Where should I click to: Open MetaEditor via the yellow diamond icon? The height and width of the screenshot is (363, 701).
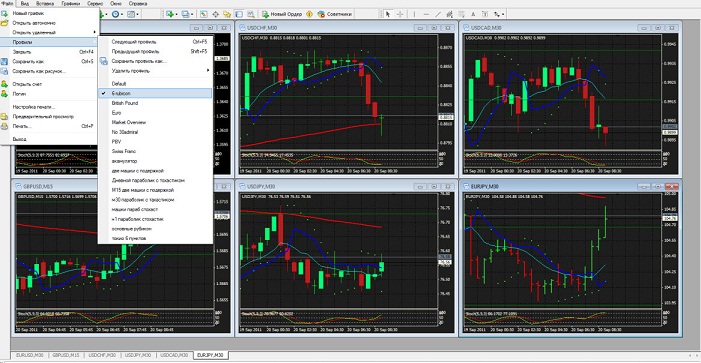[x=309, y=14]
